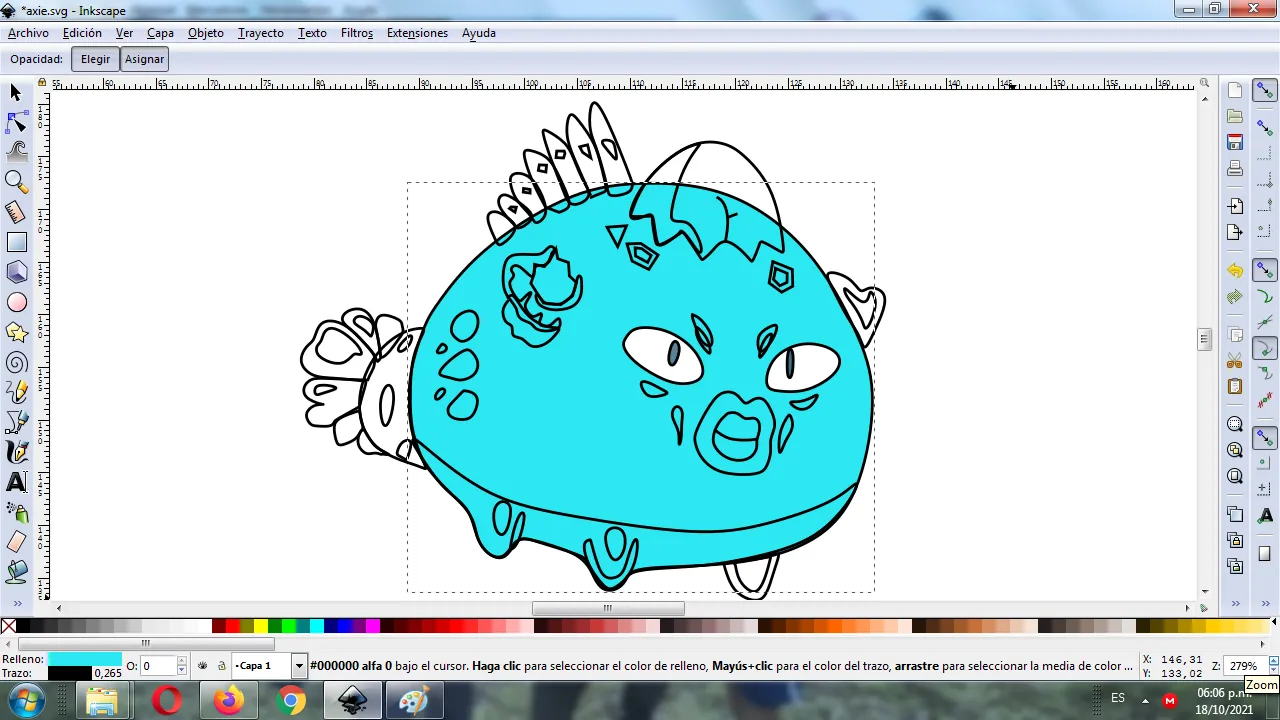Pick the red palette swatch

click(232, 626)
